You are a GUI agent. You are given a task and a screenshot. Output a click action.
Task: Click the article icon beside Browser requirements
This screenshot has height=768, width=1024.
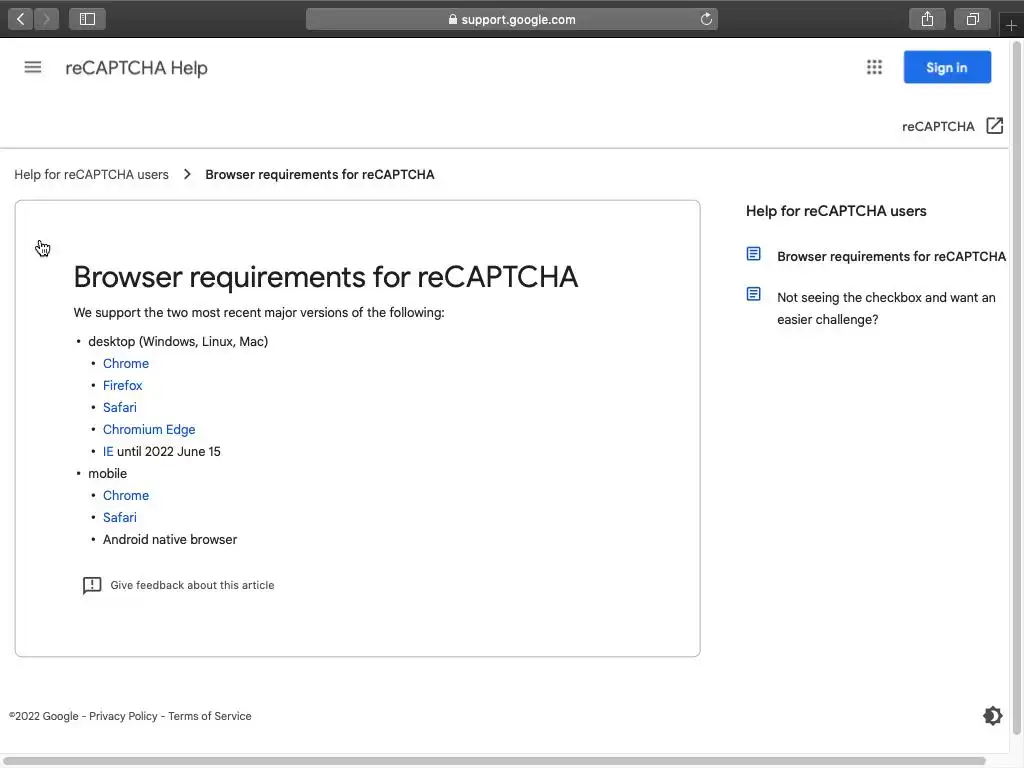tap(754, 254)
